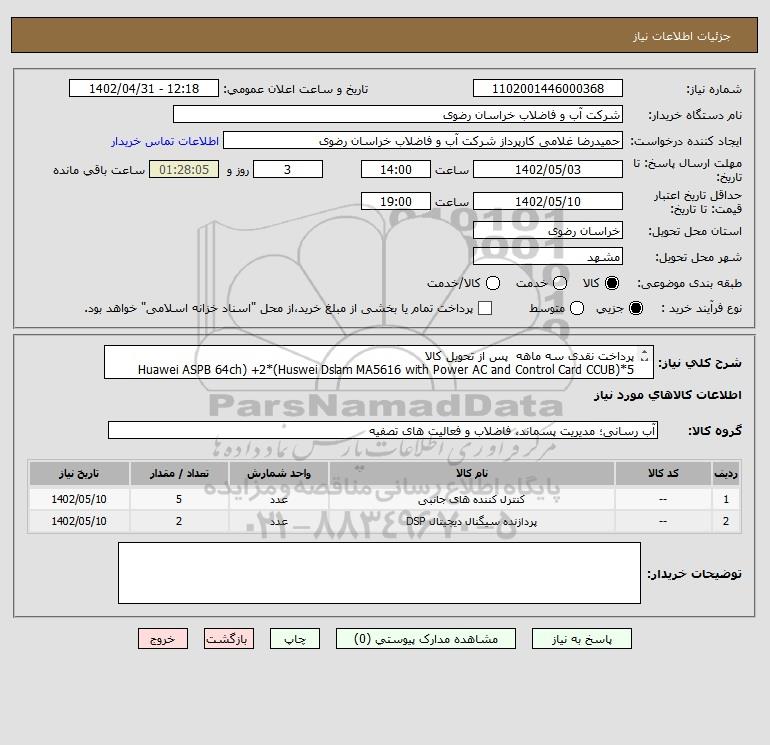Click the گروه کالا field
The width and height of the screenshot is (770, 745).
(383, 430)
